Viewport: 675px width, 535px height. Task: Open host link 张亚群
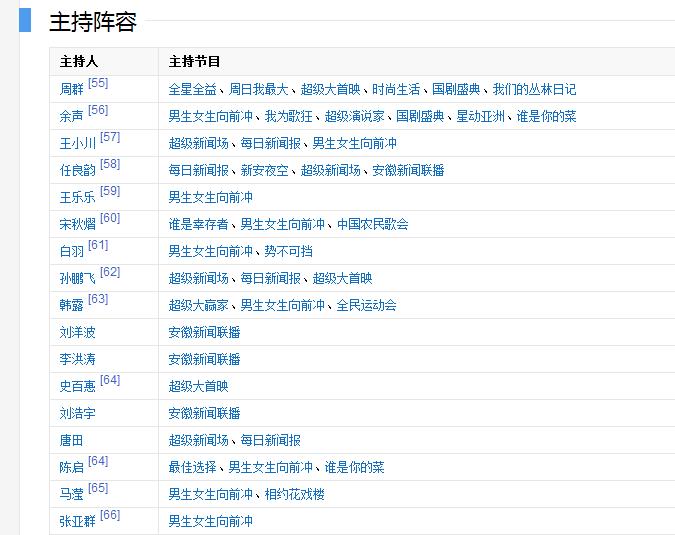[x=77, y=522]
